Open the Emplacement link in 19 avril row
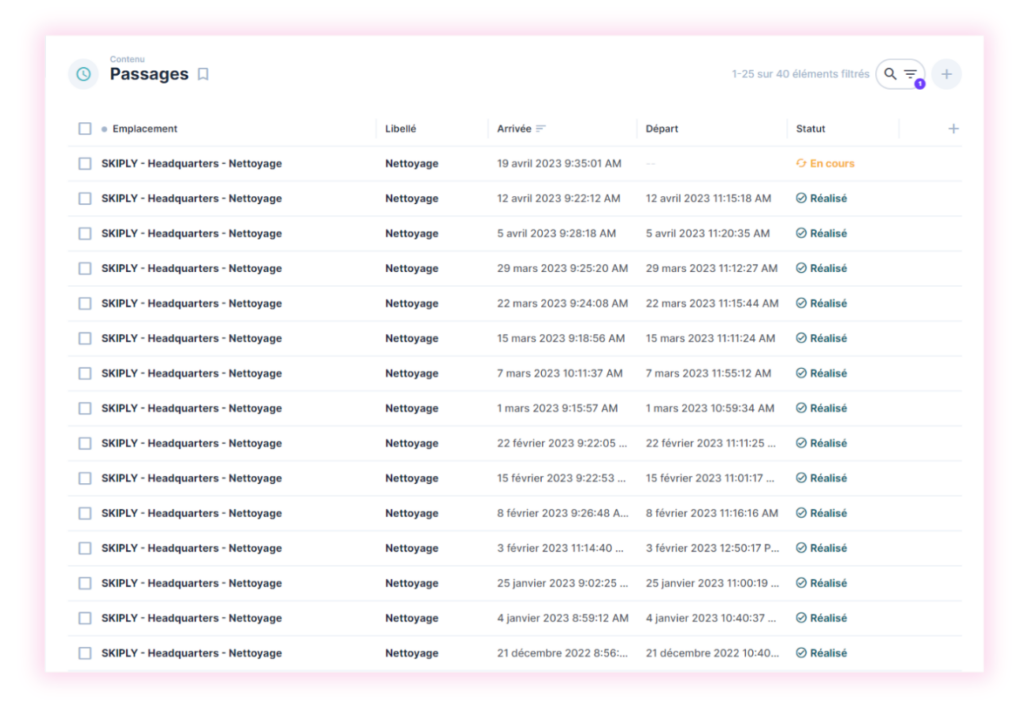1024x703 pixels. pyautogui.click(x=191, y=163)
